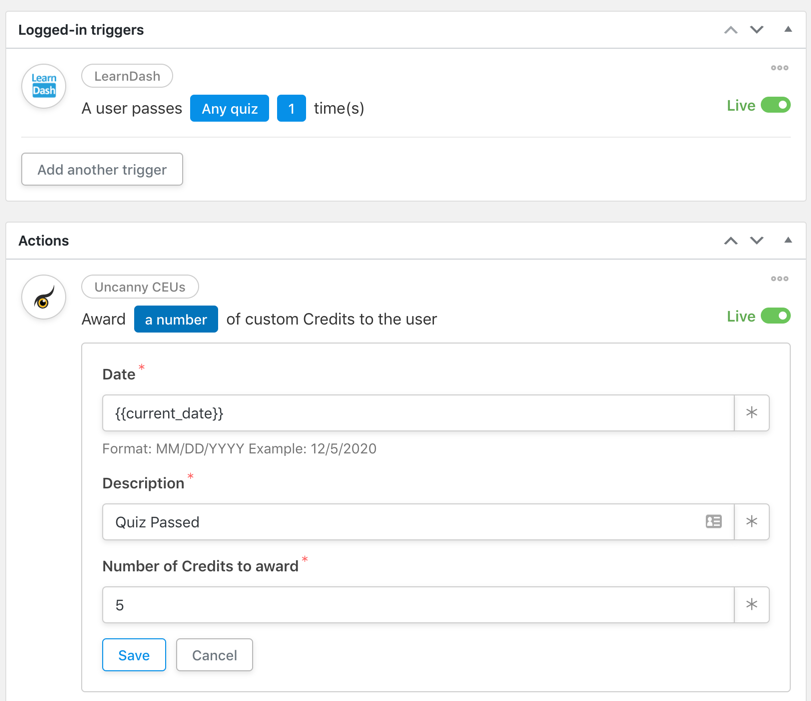Edit the '1' times count token

(x=291, y=108)
